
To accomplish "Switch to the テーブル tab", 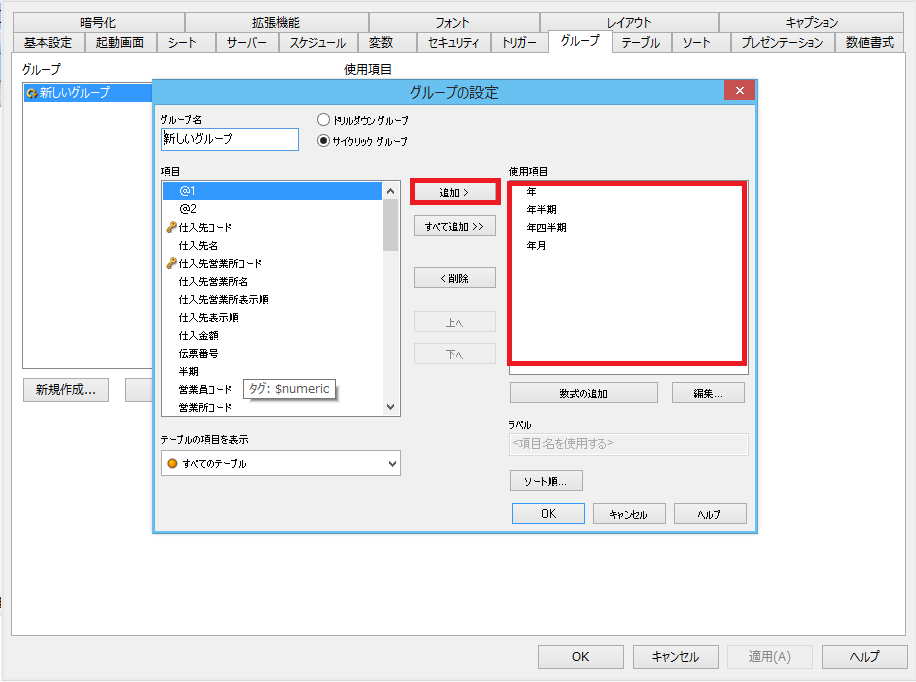I will coord(640,42).
